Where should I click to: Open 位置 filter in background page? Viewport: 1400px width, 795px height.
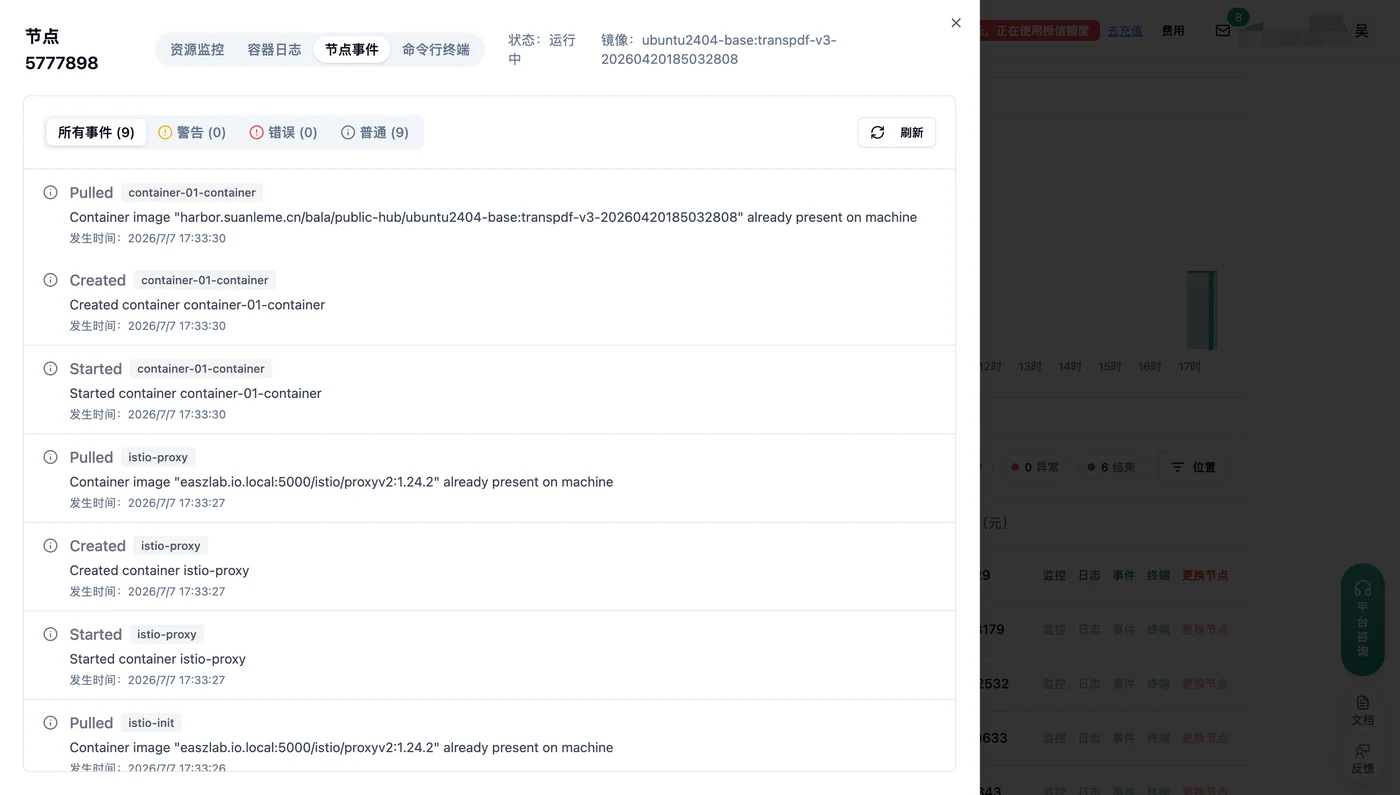[1193, 467]
